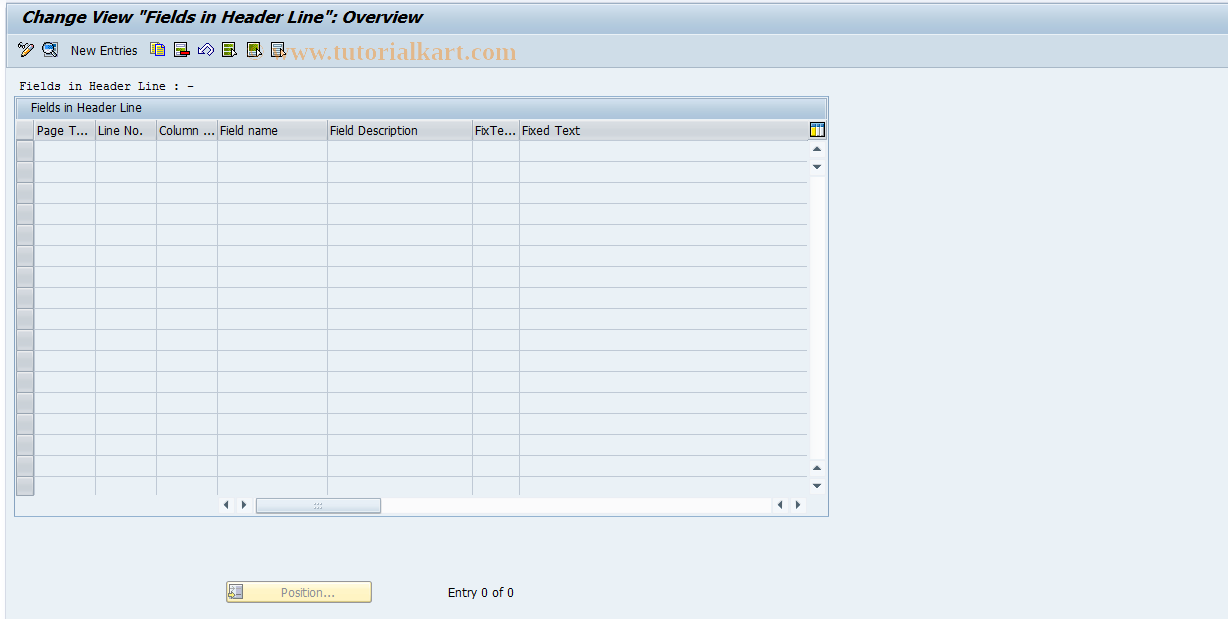
Task: Select Field Description column header
Action: [400, 130]
